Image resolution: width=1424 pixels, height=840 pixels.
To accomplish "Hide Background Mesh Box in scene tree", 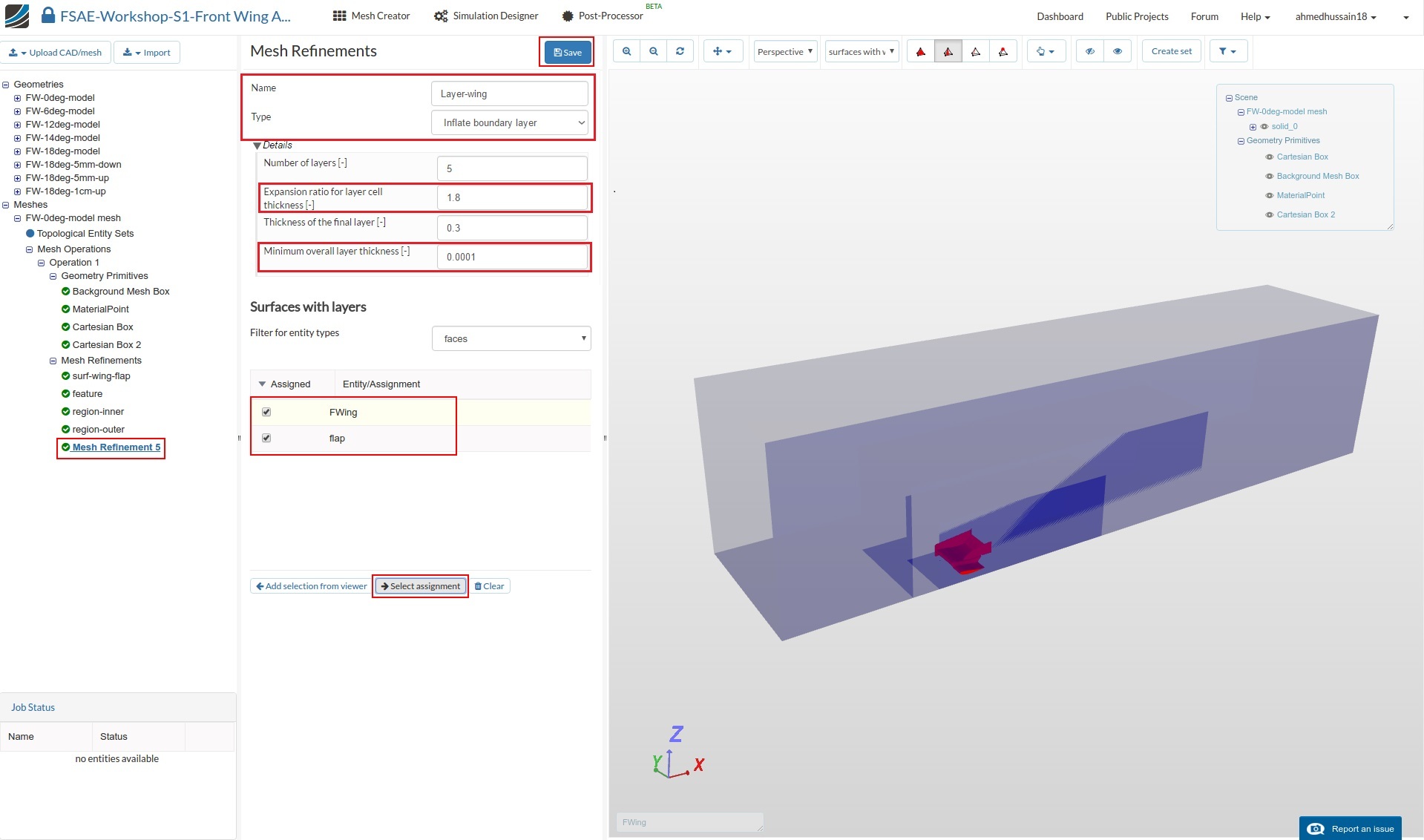I will click(1269, 177).
